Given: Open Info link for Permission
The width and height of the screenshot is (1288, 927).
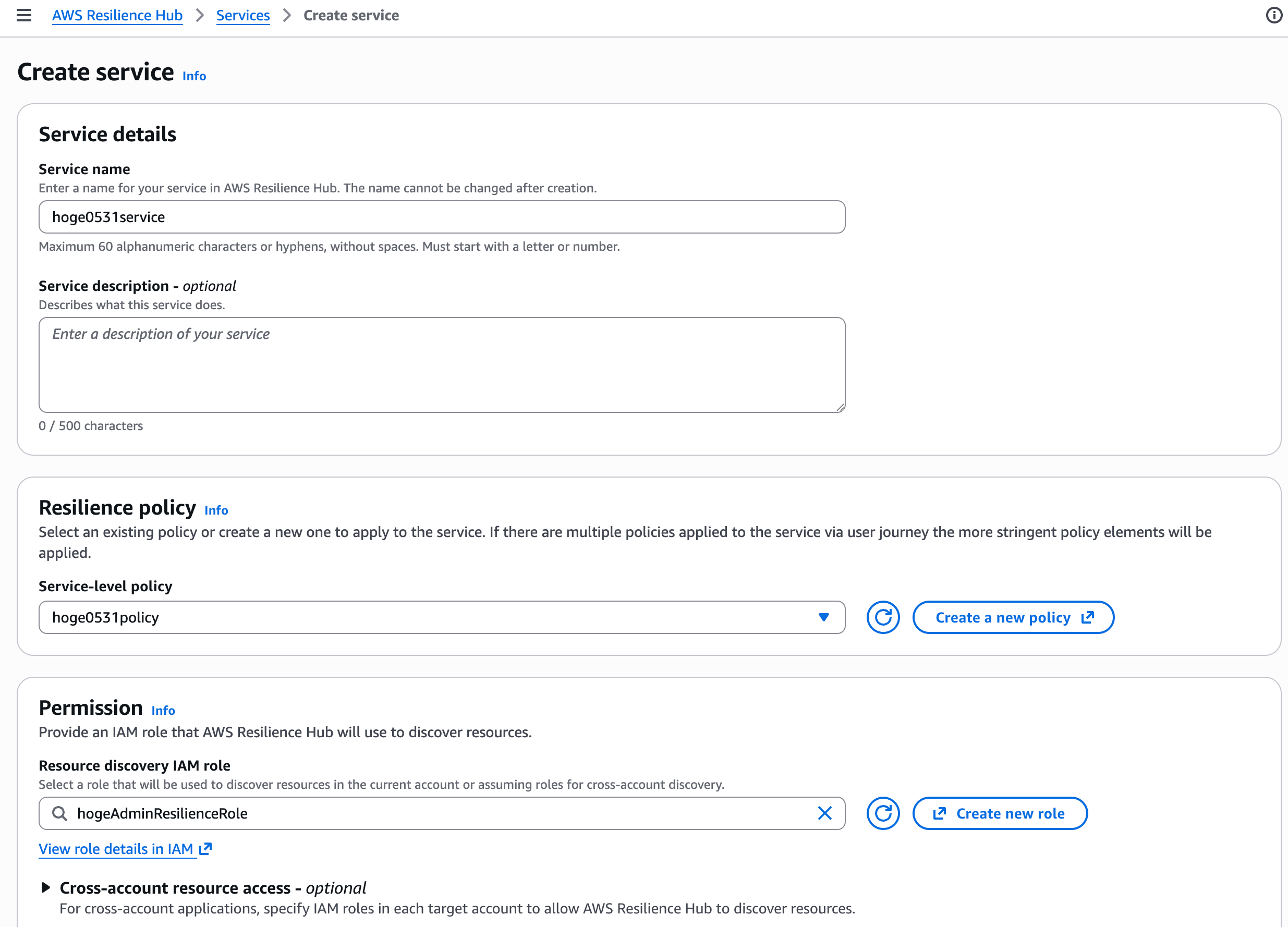Looking at the screenshot, I should (x=163, y=710).
